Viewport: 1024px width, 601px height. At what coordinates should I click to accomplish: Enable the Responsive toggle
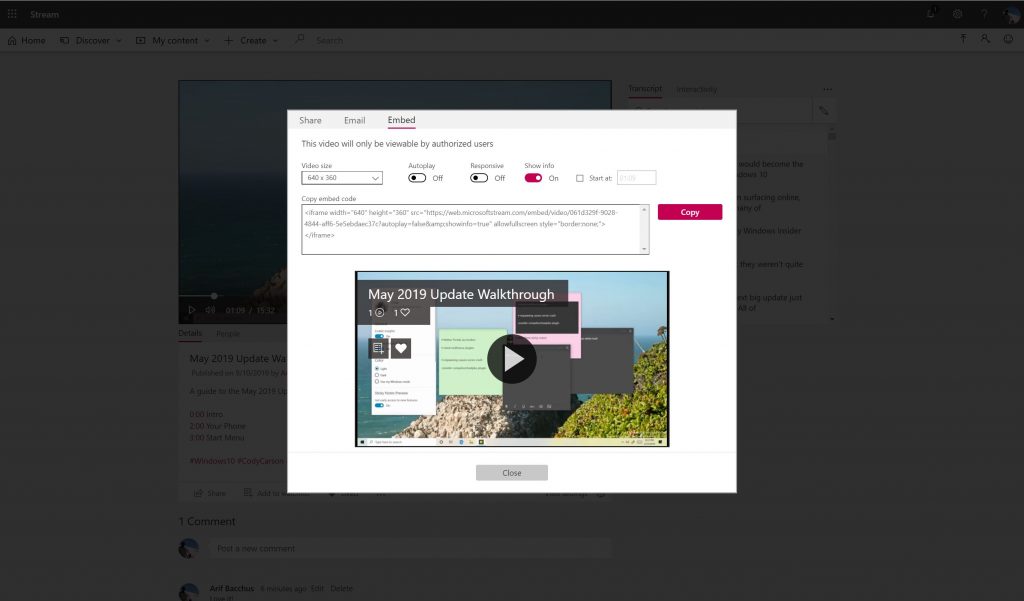point(479,177)
